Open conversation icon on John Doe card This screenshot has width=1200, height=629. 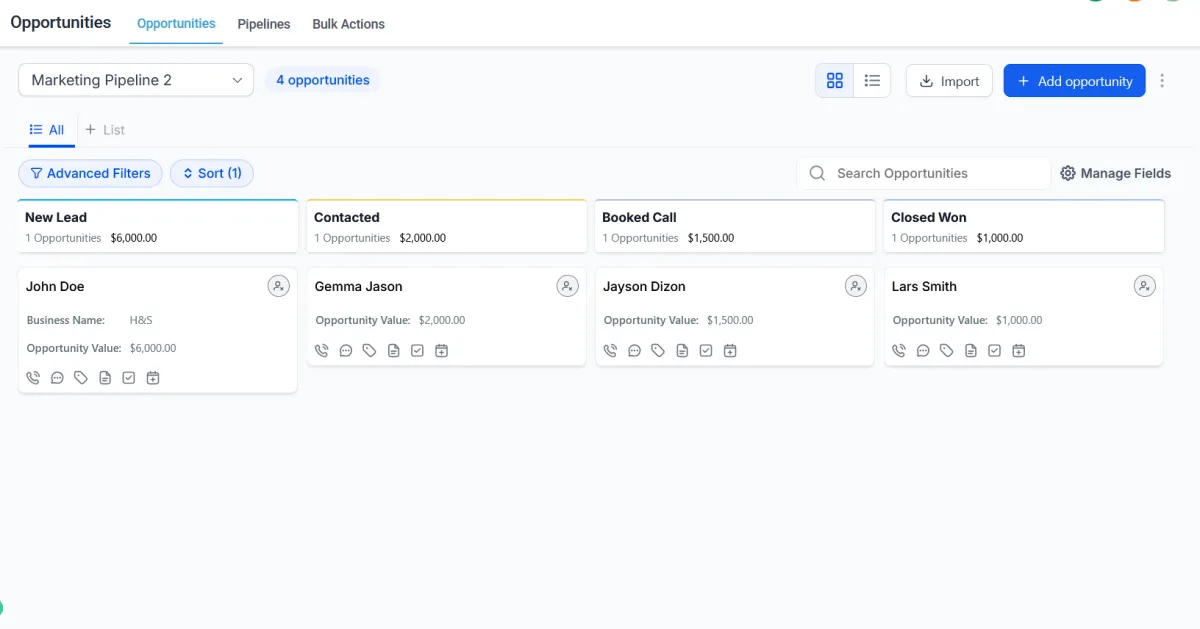click(57, 378)
